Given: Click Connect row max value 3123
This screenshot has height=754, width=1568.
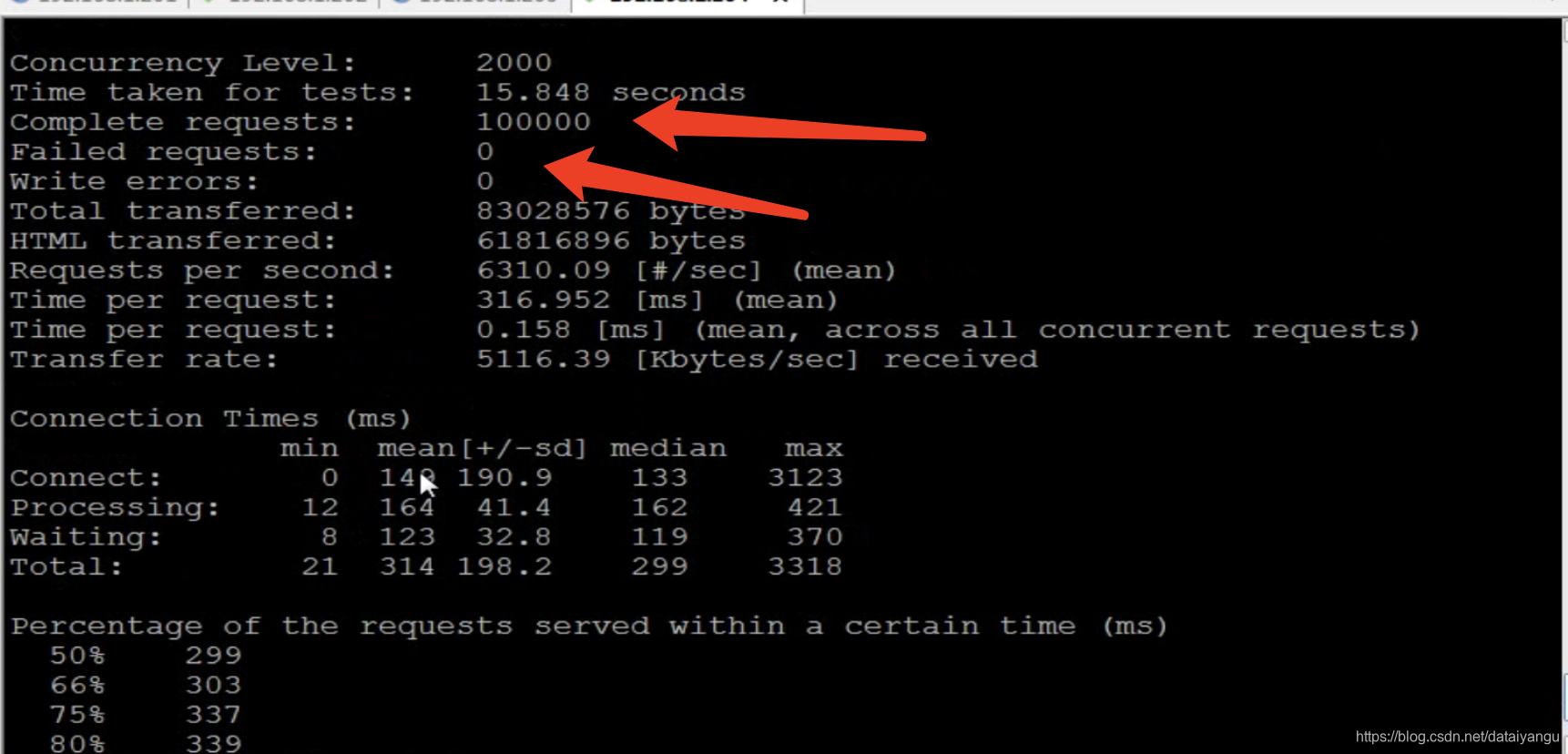Looking at the screenshot, I should (x=805, y=478).
